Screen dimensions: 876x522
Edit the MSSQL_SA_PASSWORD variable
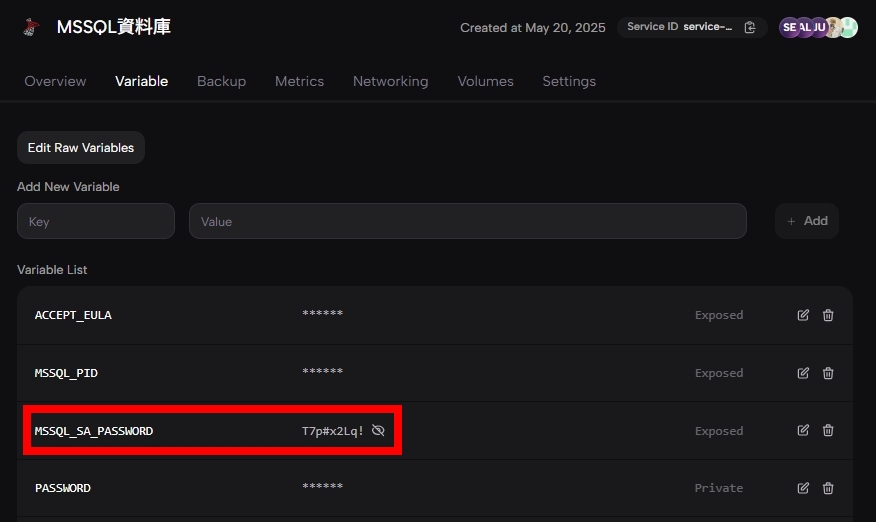(803, 430)
